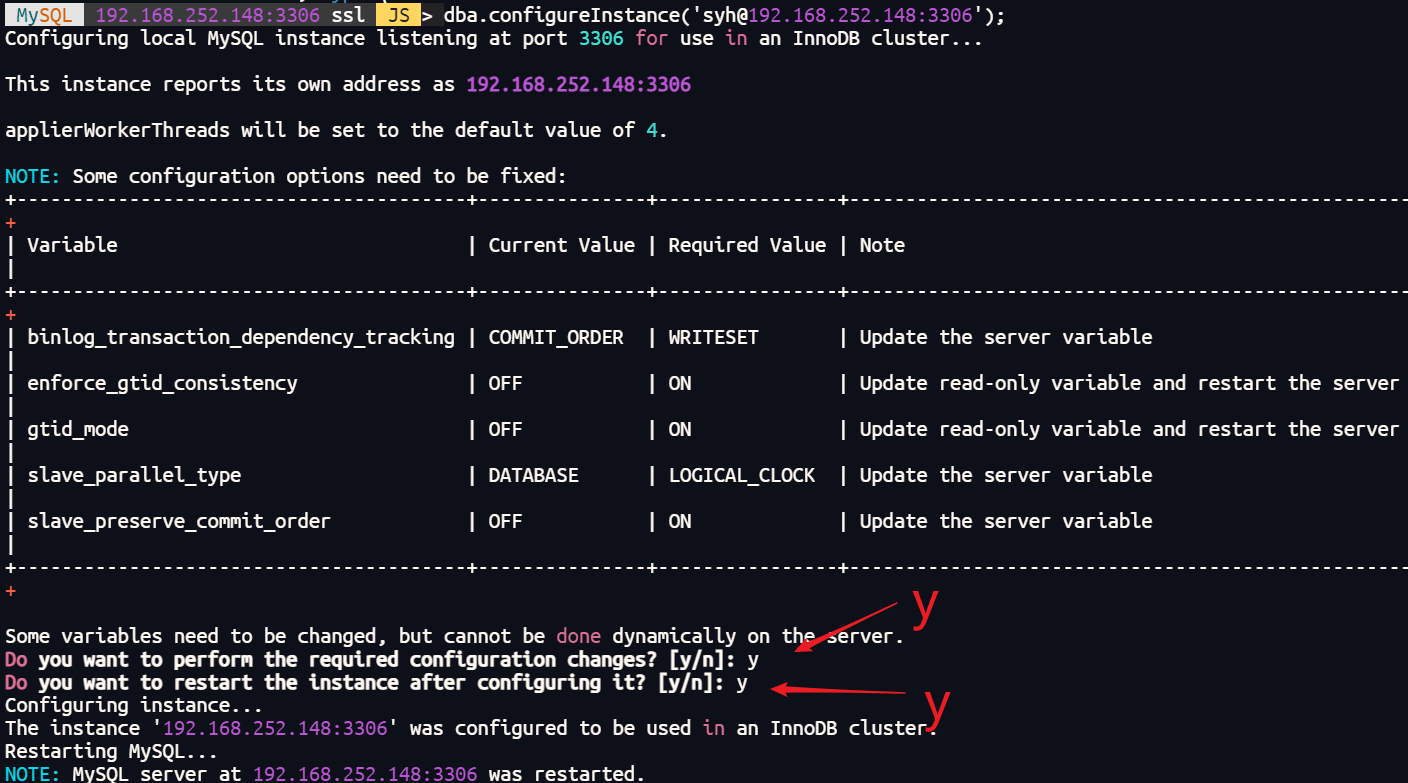Click the 'ssl' prompt segment
This screenshot has height=783, width=1408.
point(348,15)
